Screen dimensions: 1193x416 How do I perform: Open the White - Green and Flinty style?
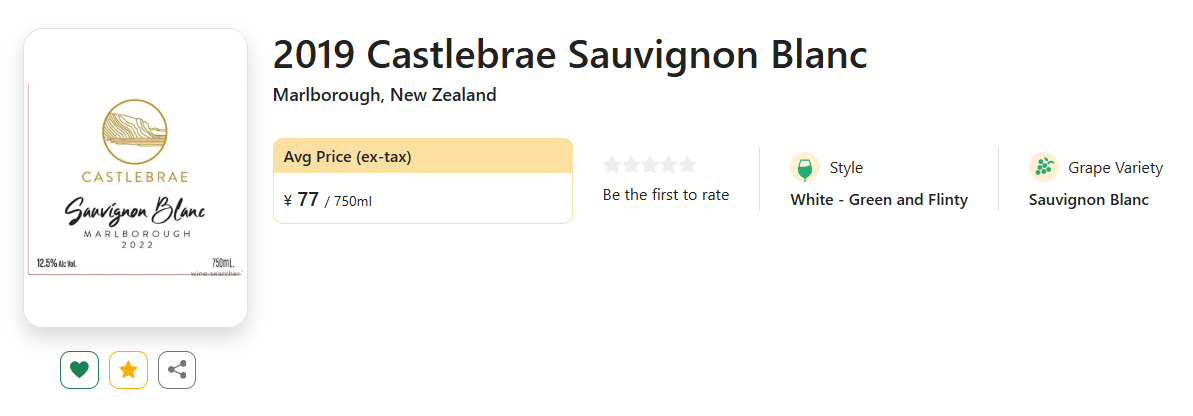pos(878,200)
